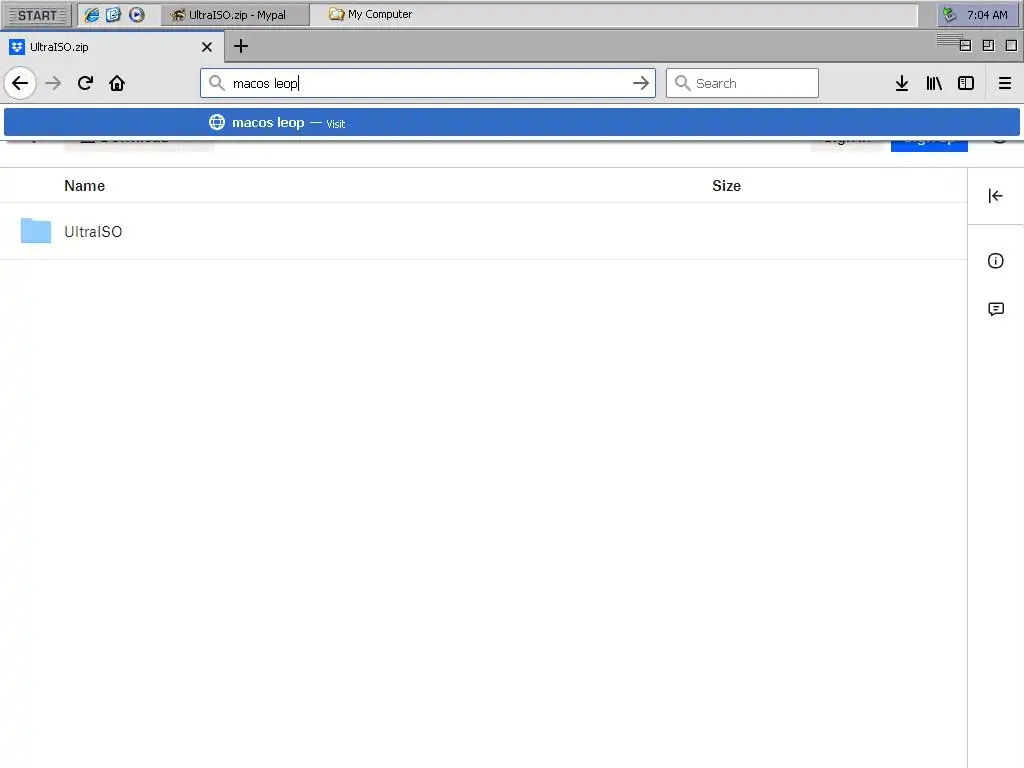
Task: Open the comments speech bubble icon
Action: point(996,309)
